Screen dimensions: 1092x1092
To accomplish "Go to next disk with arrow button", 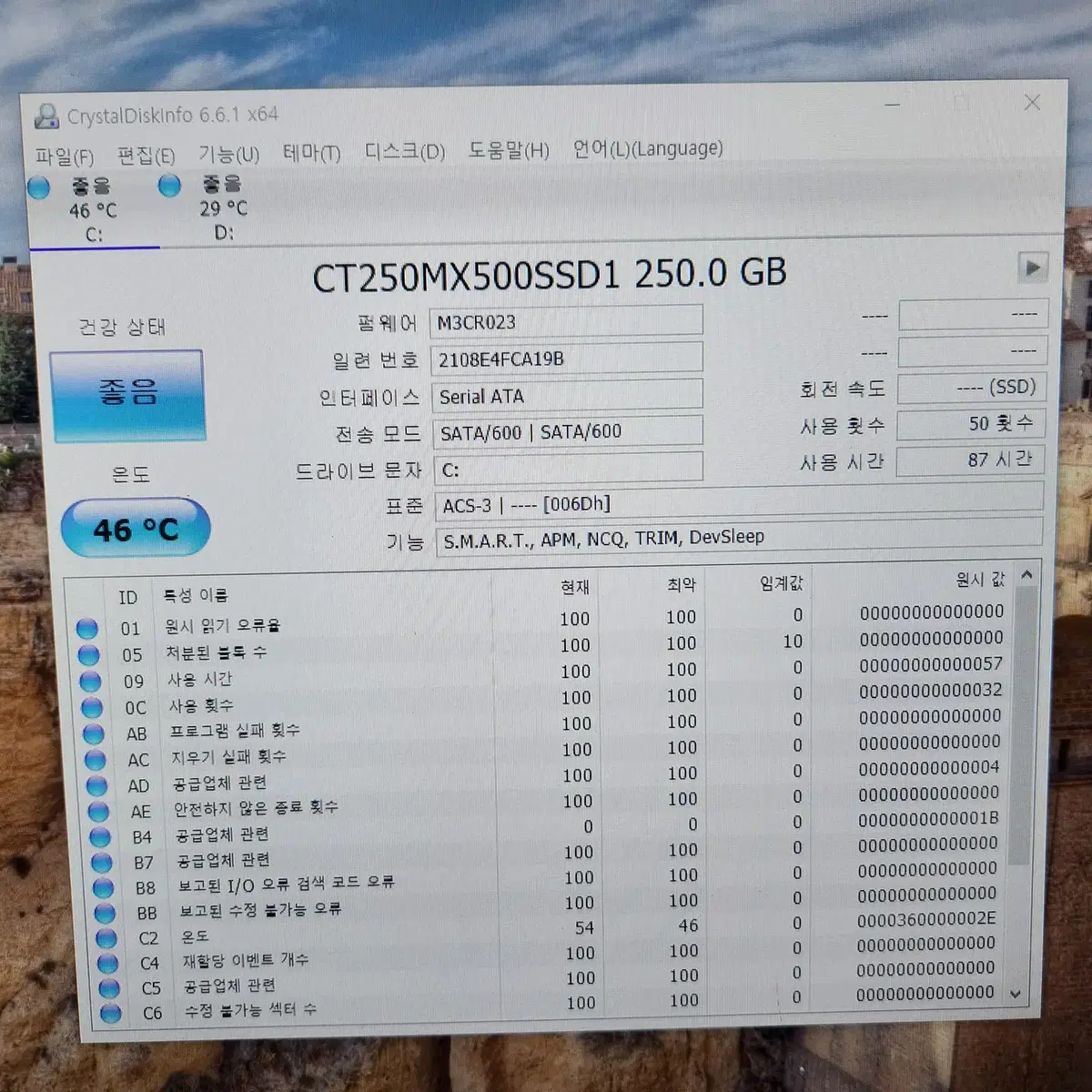I will tap(1032, 268).
